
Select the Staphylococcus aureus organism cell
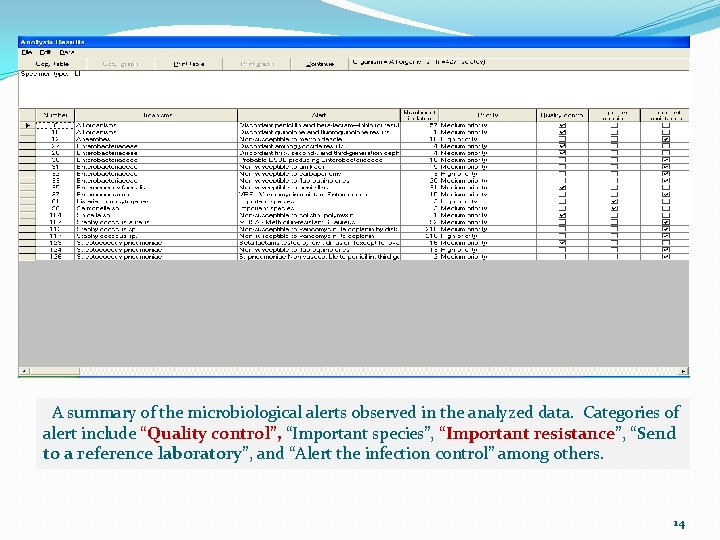[156, 222]
